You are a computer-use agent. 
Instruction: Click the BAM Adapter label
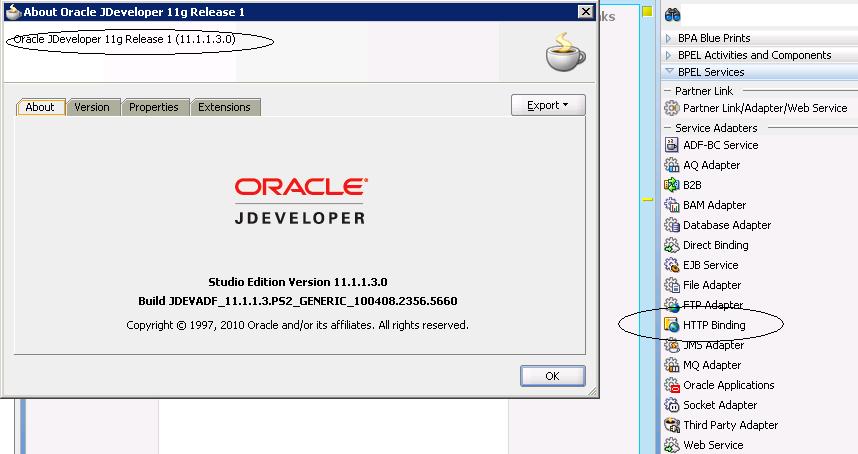[x=715, y=205]
